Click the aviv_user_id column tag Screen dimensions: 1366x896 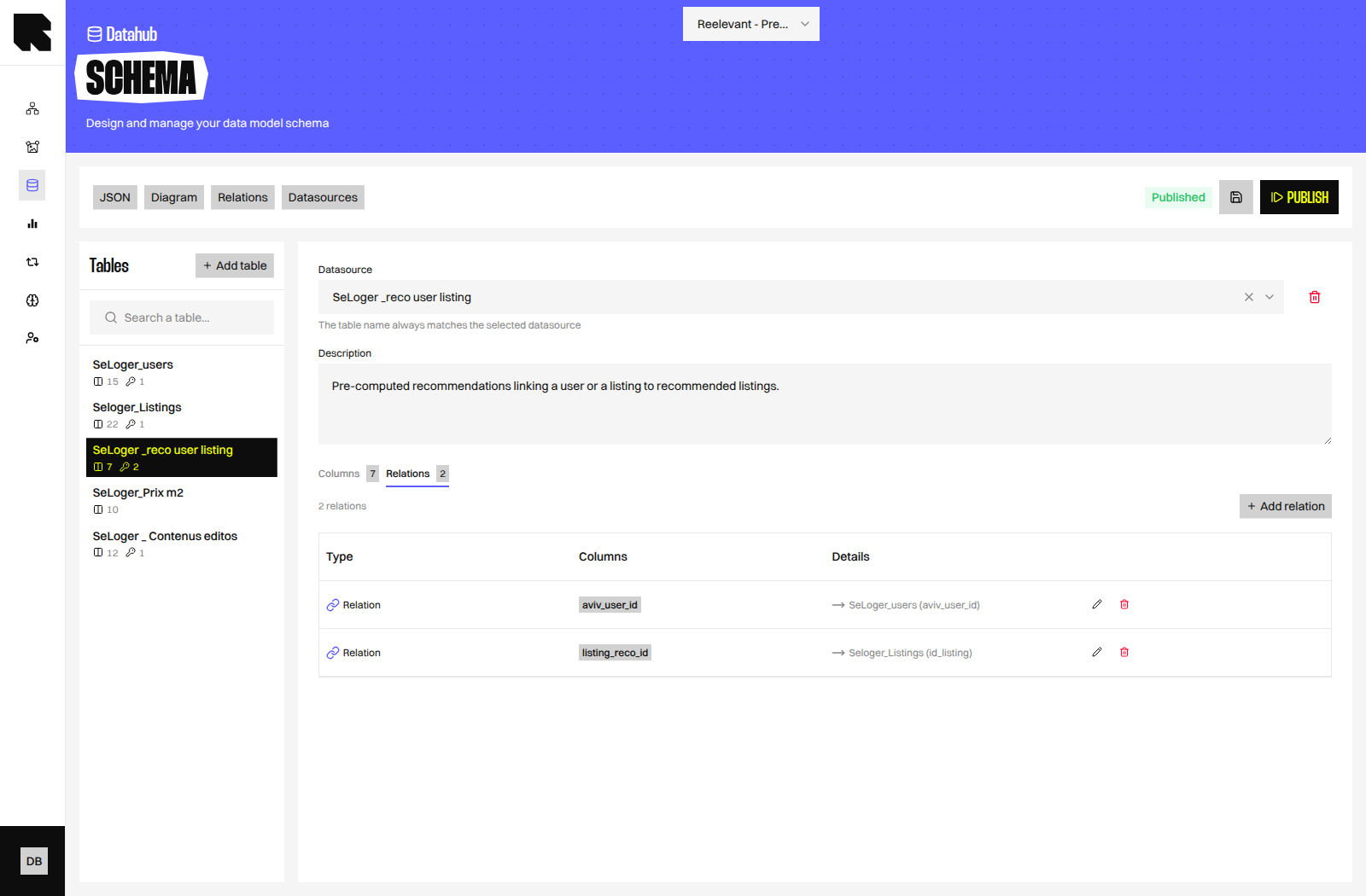click(610, 605)
